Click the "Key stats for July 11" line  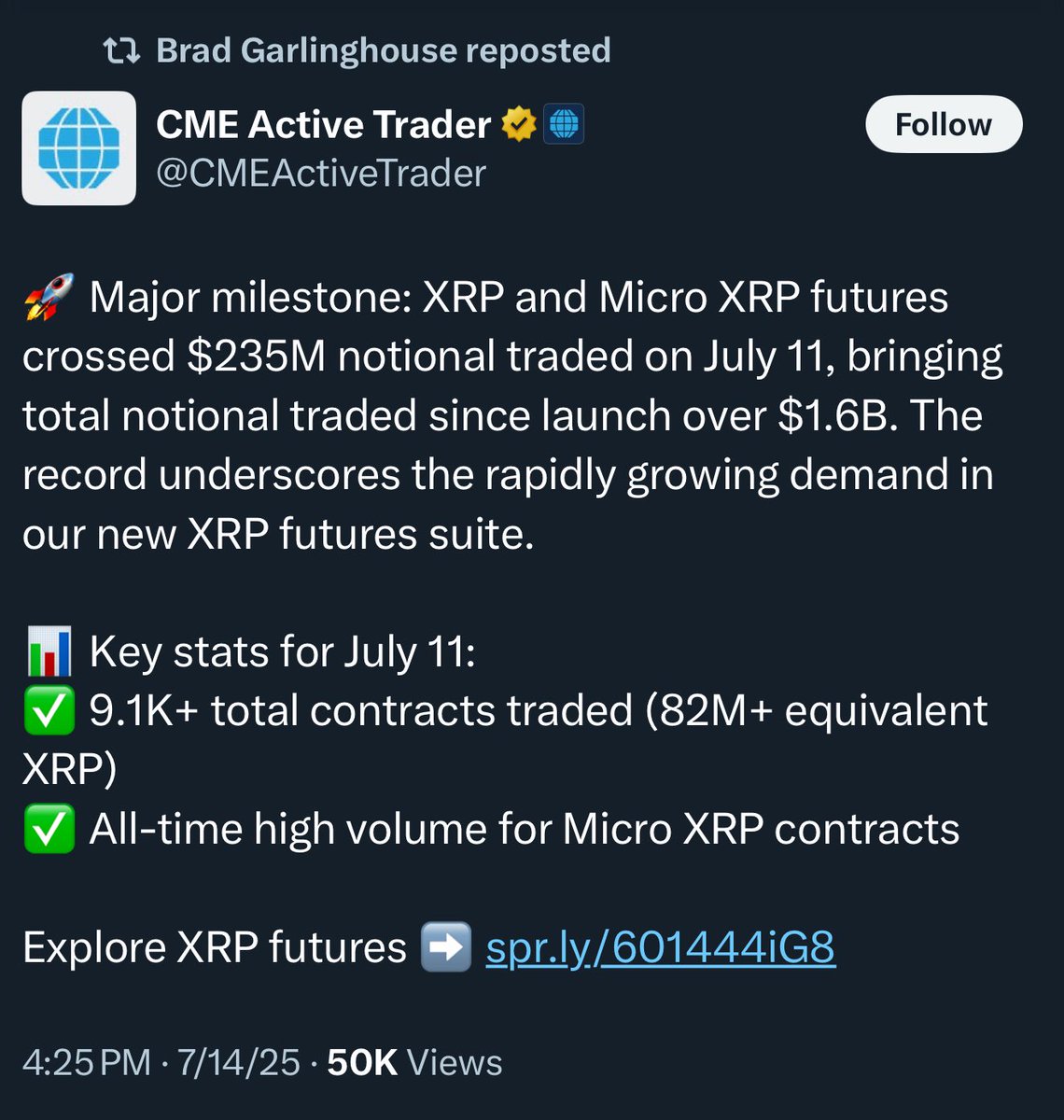[x=282, y=652]
